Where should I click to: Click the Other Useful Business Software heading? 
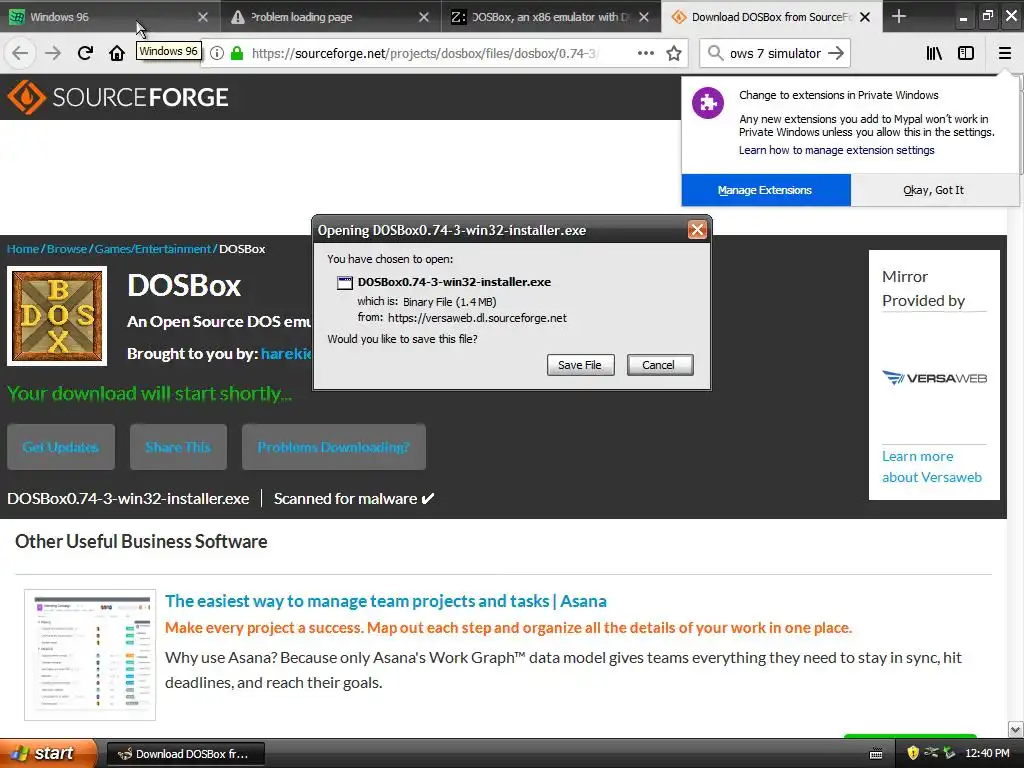141,541
